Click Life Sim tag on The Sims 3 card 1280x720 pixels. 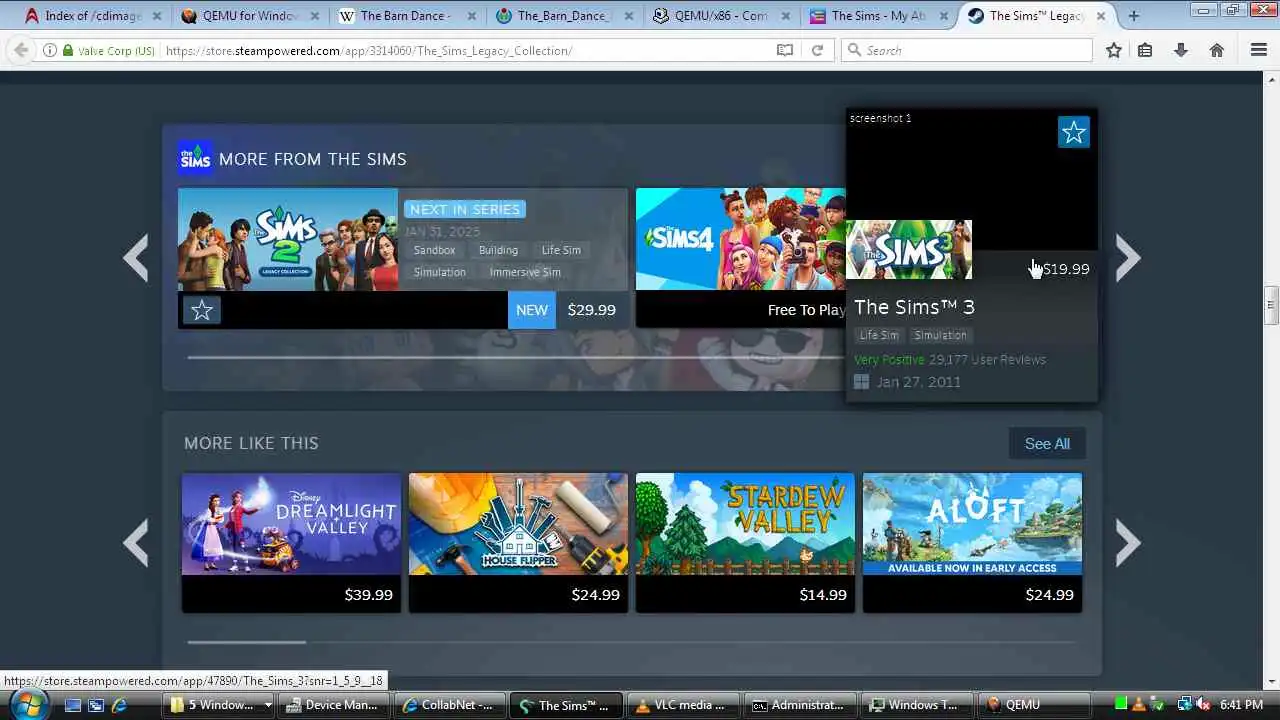pyautogui.click(x=879, y=335)
